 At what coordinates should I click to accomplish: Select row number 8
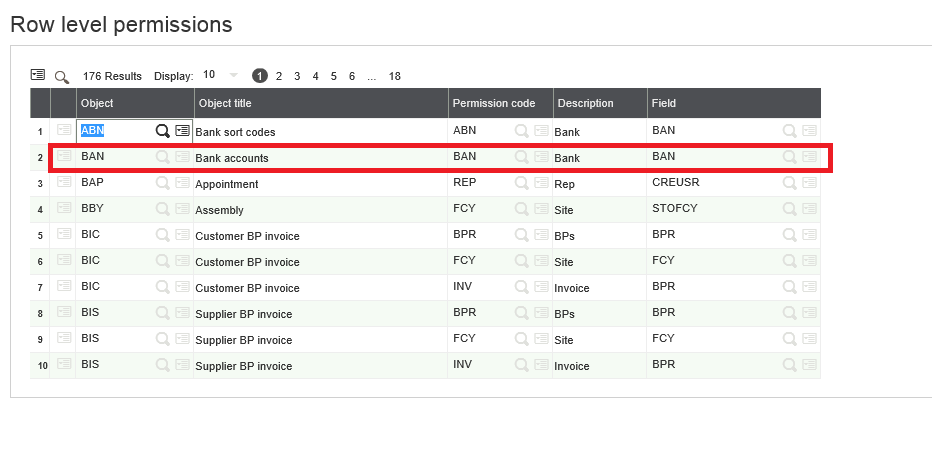(x=40, y=314)
